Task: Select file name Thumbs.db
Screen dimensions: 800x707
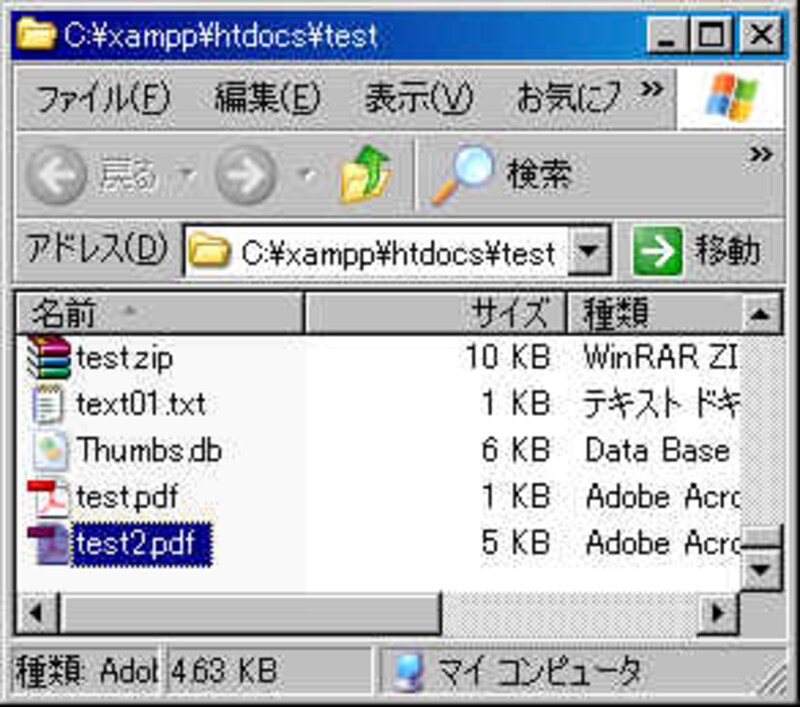Action: (149, 450)
